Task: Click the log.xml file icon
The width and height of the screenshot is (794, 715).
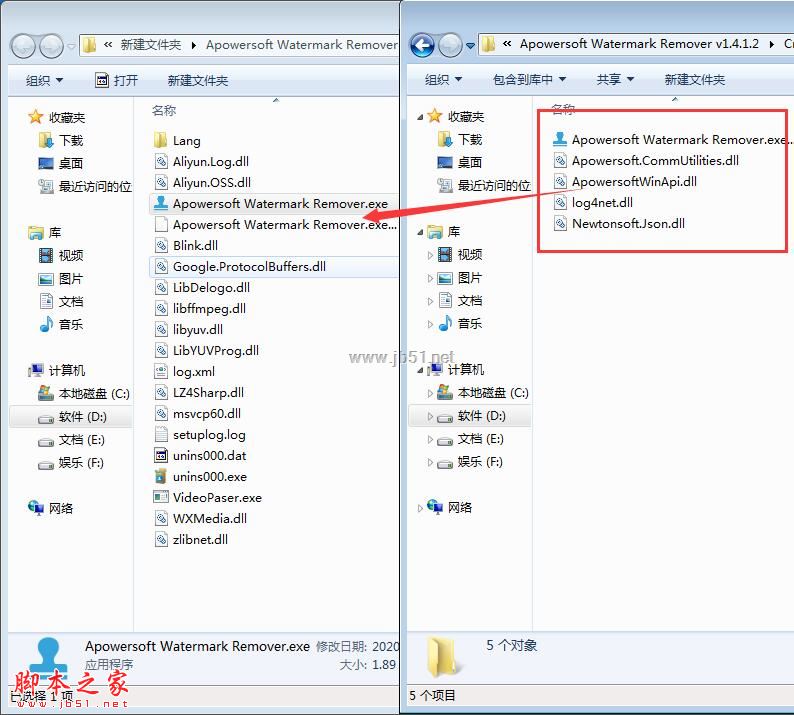Action: pos(161,371)
